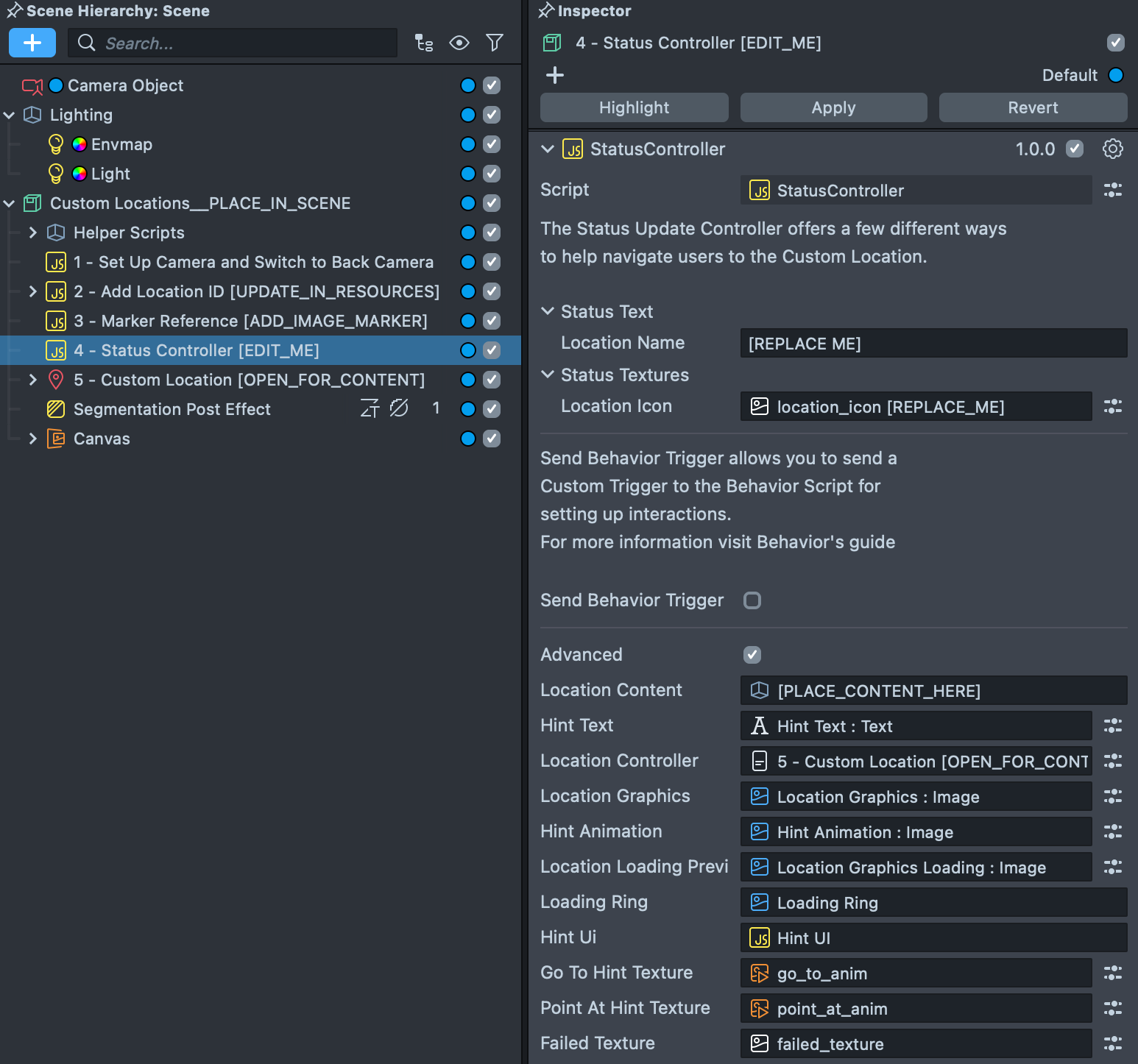1138x1064 pixels.
Task: Click the eye visibility icon above the hierarchy
Action: (x=459, y=43)
